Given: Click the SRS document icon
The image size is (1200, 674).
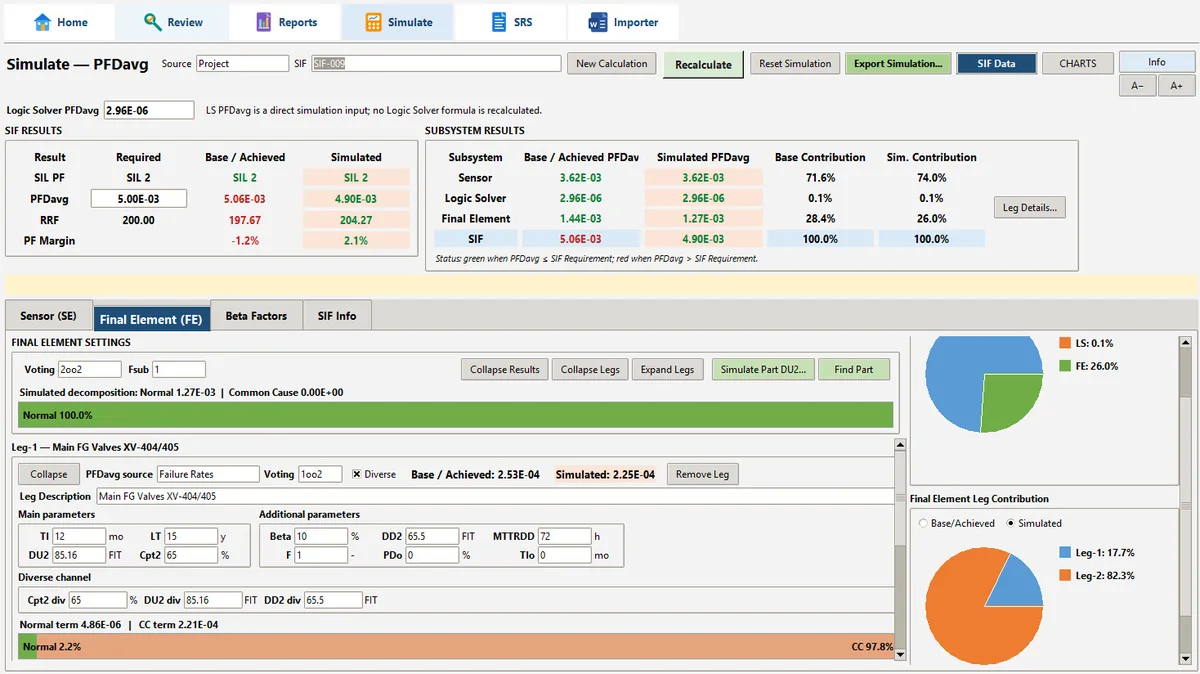Looking at the screenshot, I should coord(499,22).
